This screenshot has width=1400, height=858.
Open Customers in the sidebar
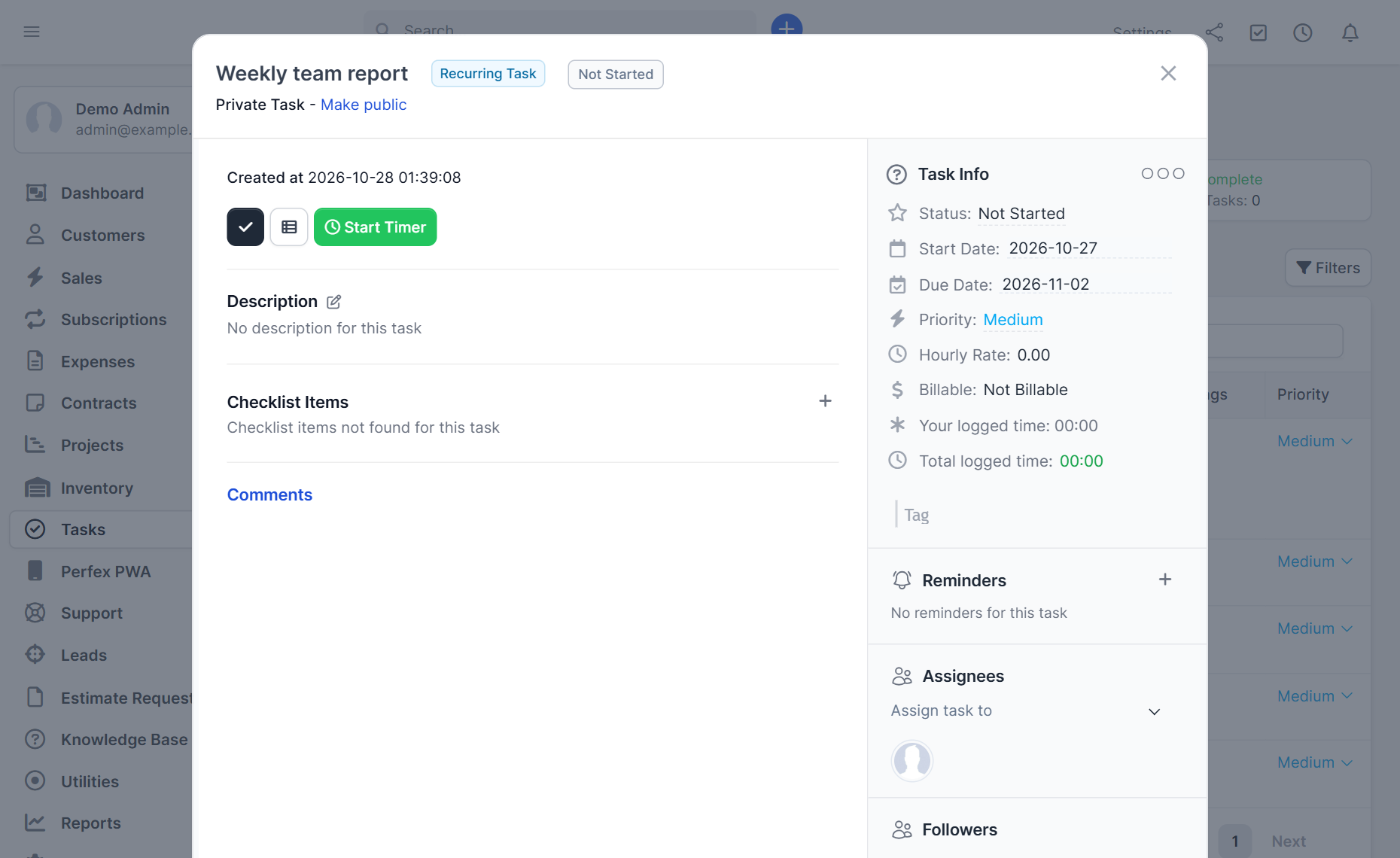tap(103, 236)
